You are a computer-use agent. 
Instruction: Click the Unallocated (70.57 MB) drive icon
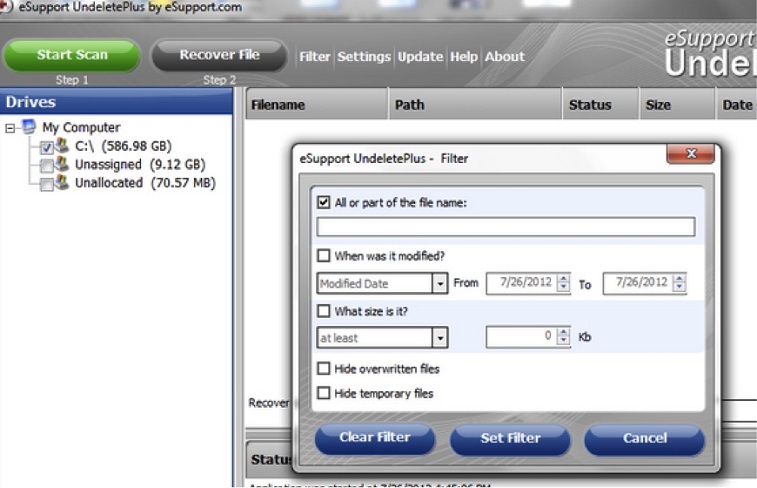pyautogui.click(x=61, y=181)
